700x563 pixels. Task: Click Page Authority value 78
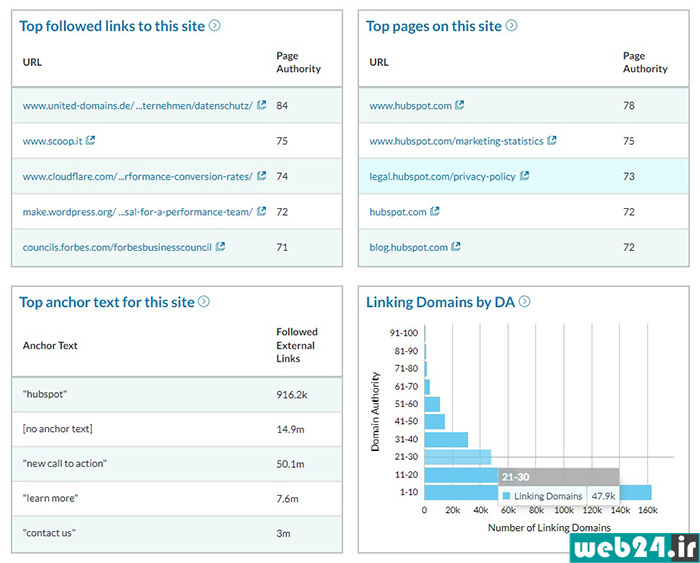coord(629,106)
